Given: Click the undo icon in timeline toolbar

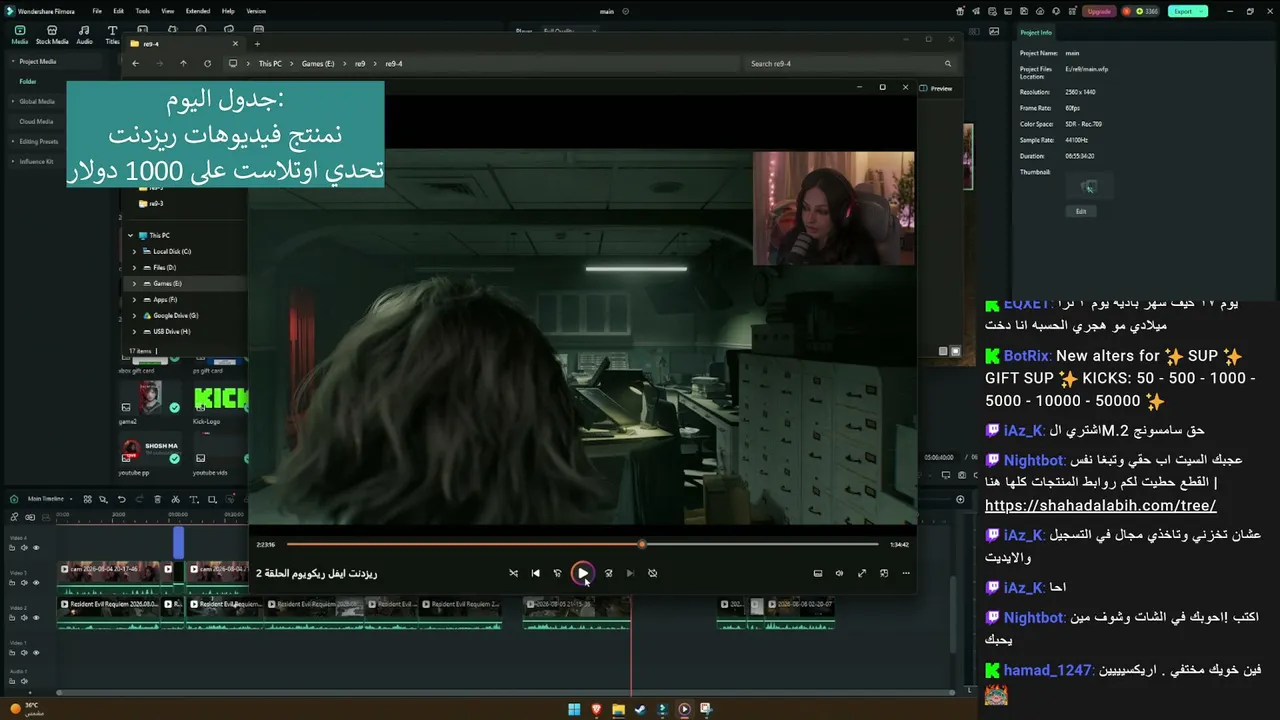Looking at the screenshot, I should tap(122, 499).
